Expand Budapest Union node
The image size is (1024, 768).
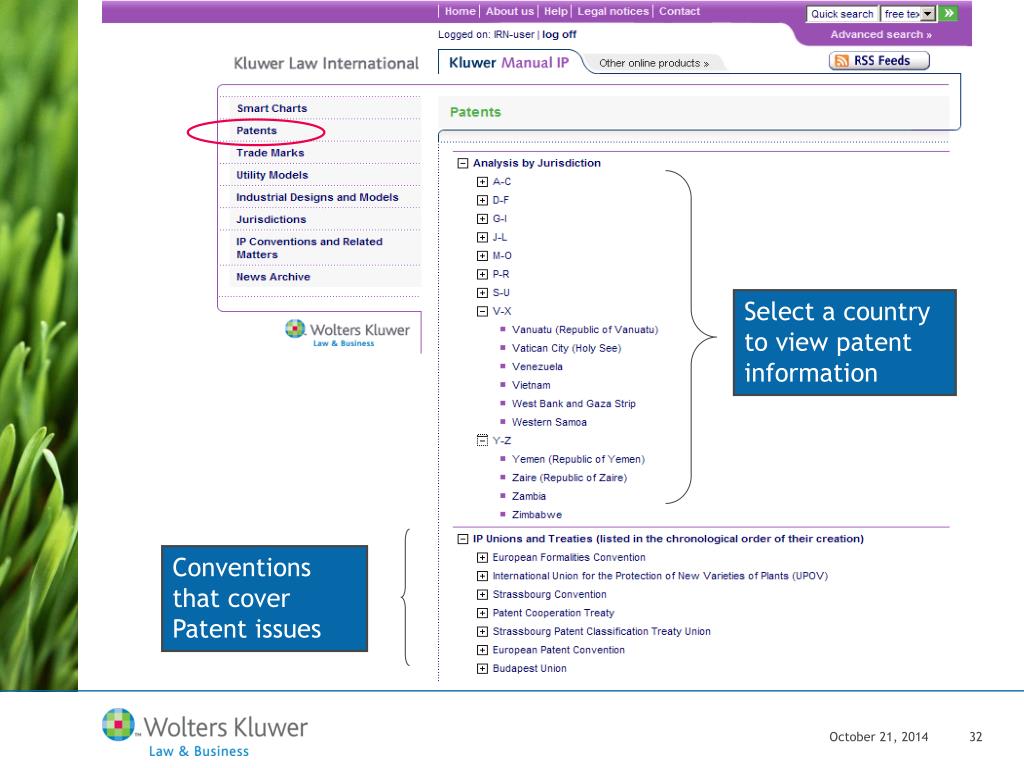pyautogui.click(x=482, y=669)
